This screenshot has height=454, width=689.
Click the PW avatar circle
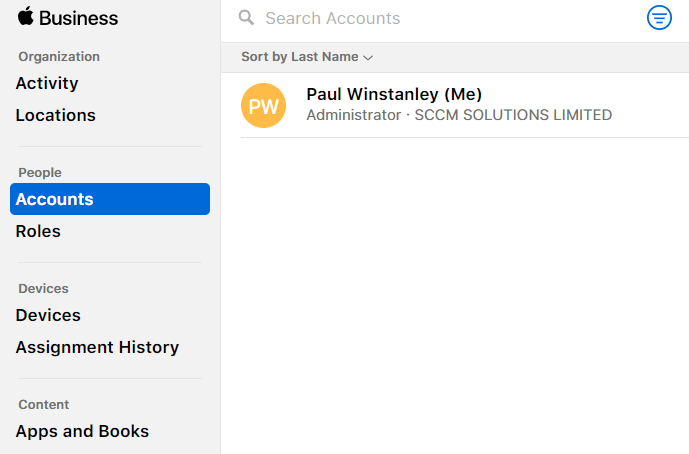(264, 105)
